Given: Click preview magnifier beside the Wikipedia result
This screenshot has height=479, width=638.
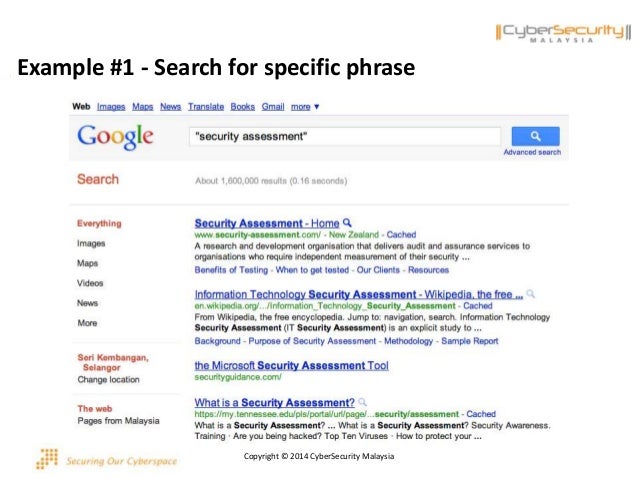Looking at the screenshot, I should (530, 293).
